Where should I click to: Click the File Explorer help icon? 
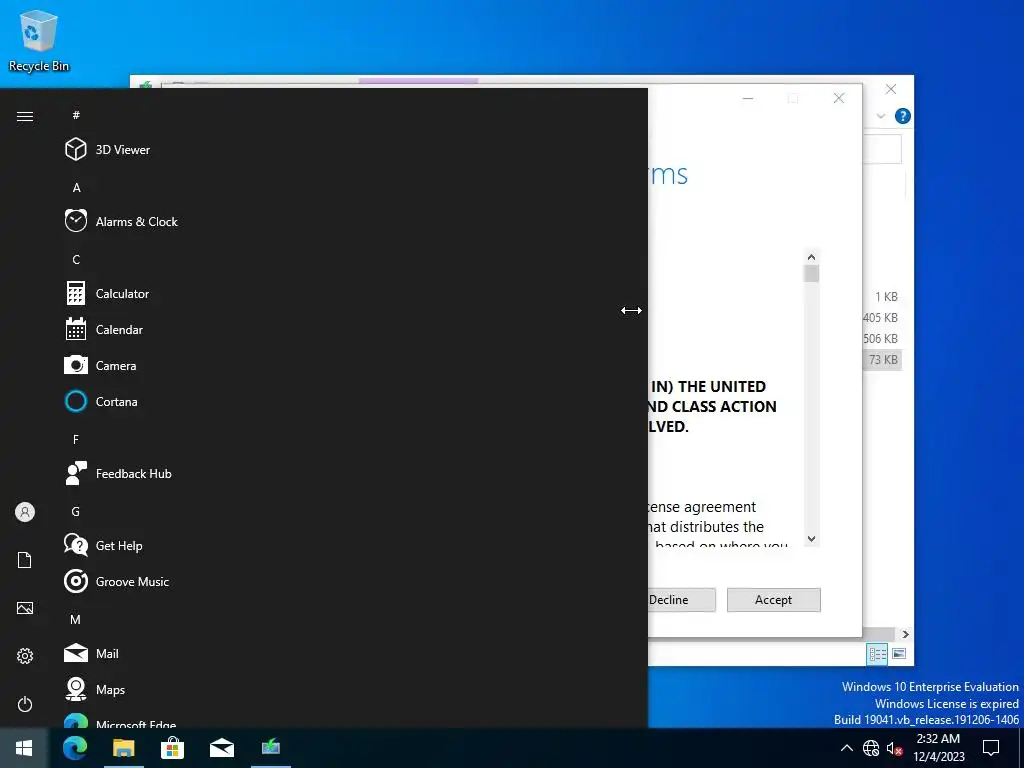(x=903, y=116)
